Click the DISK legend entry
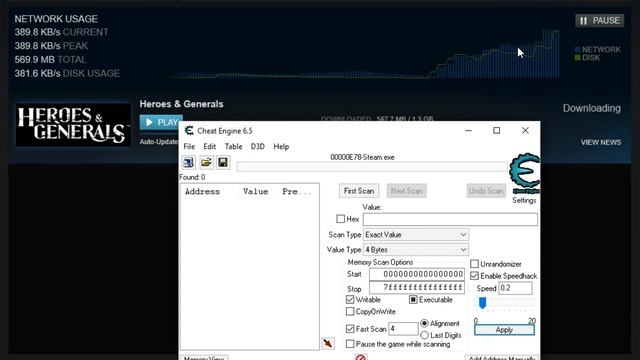The image size is (640, 360). point(587,58)
